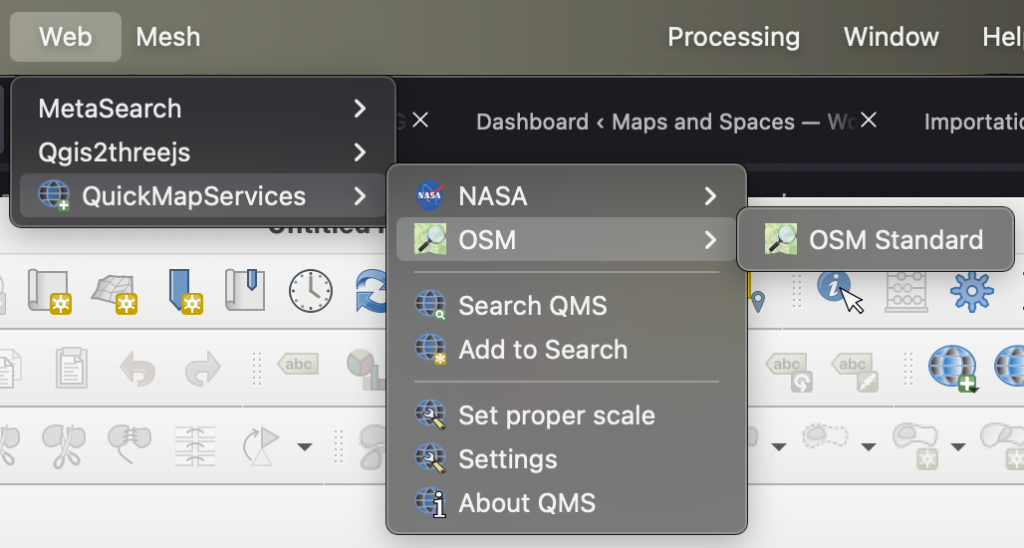Add OSM Standard basemap layer
The image size is (1024, 548).
[875, 240]
